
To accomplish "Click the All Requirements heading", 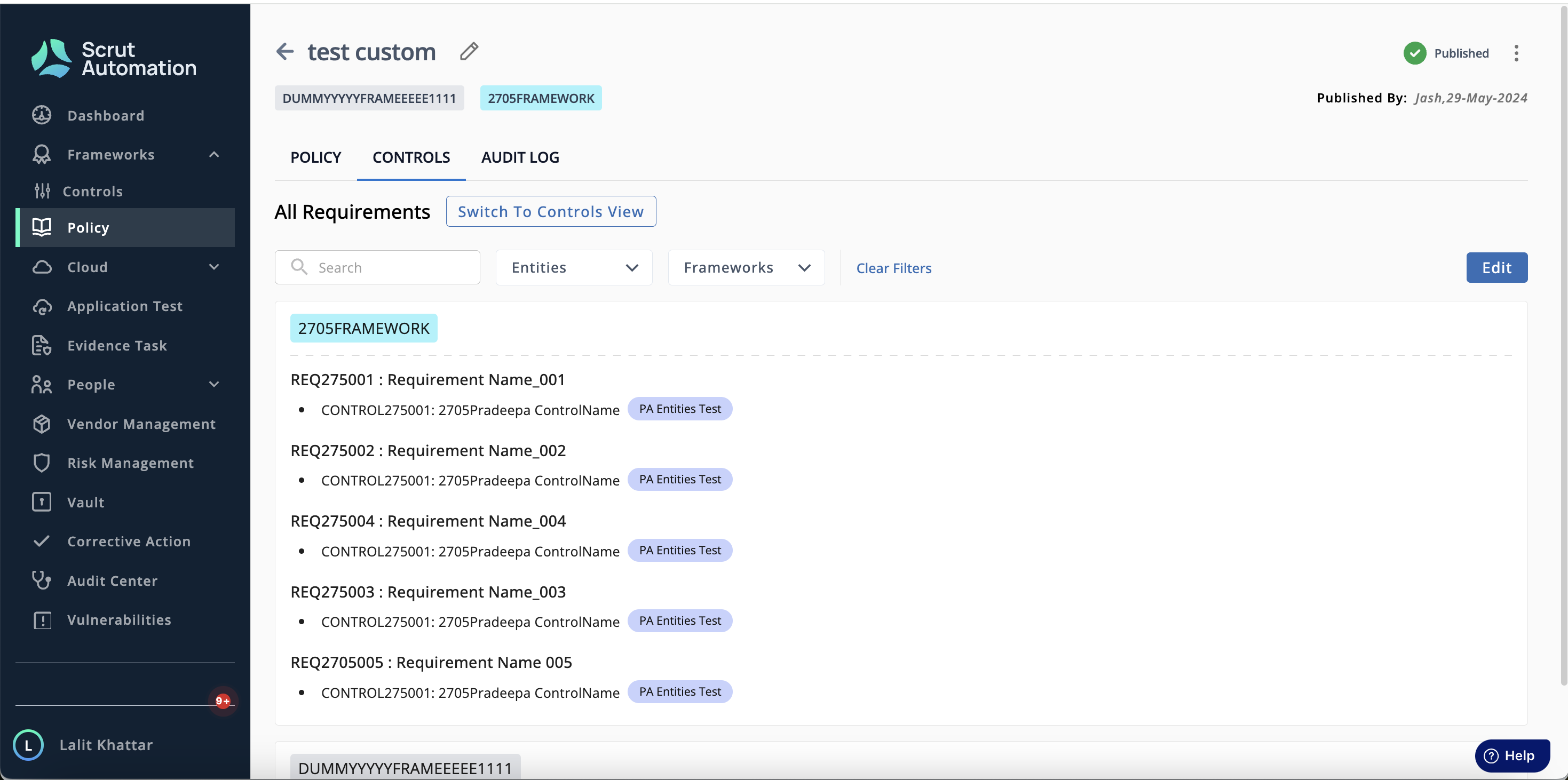I will point(352,212).
